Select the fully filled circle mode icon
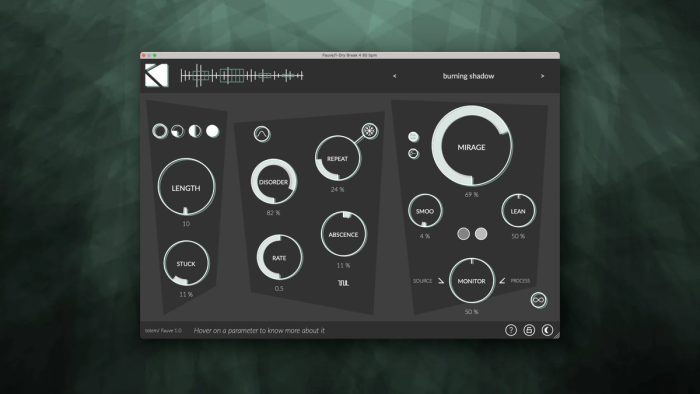Image resolution: width=700 pixels, height=394 pixels. click(212, 131)
